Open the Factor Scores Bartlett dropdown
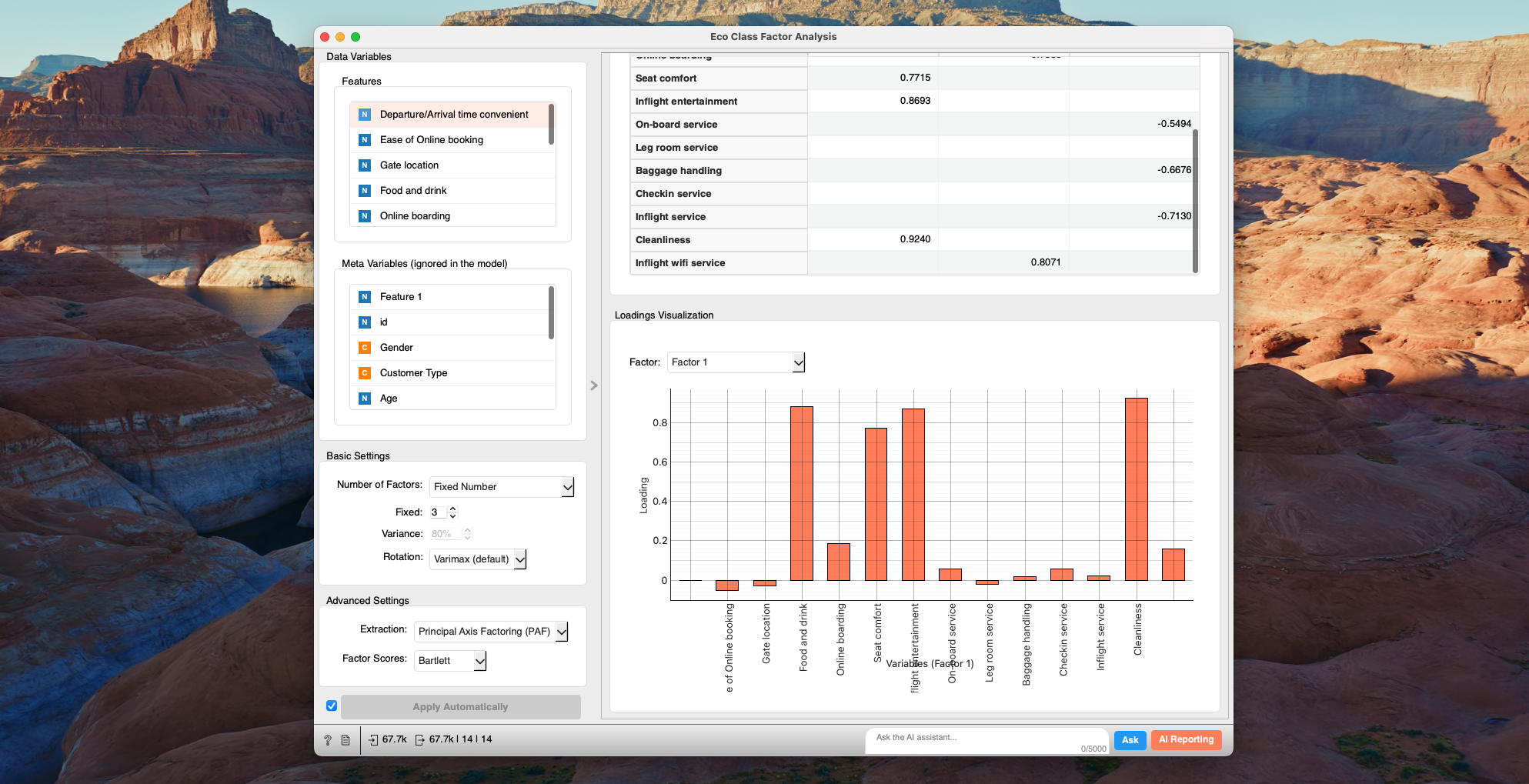This screenshot has width=1529, height=784. point(449,661)
